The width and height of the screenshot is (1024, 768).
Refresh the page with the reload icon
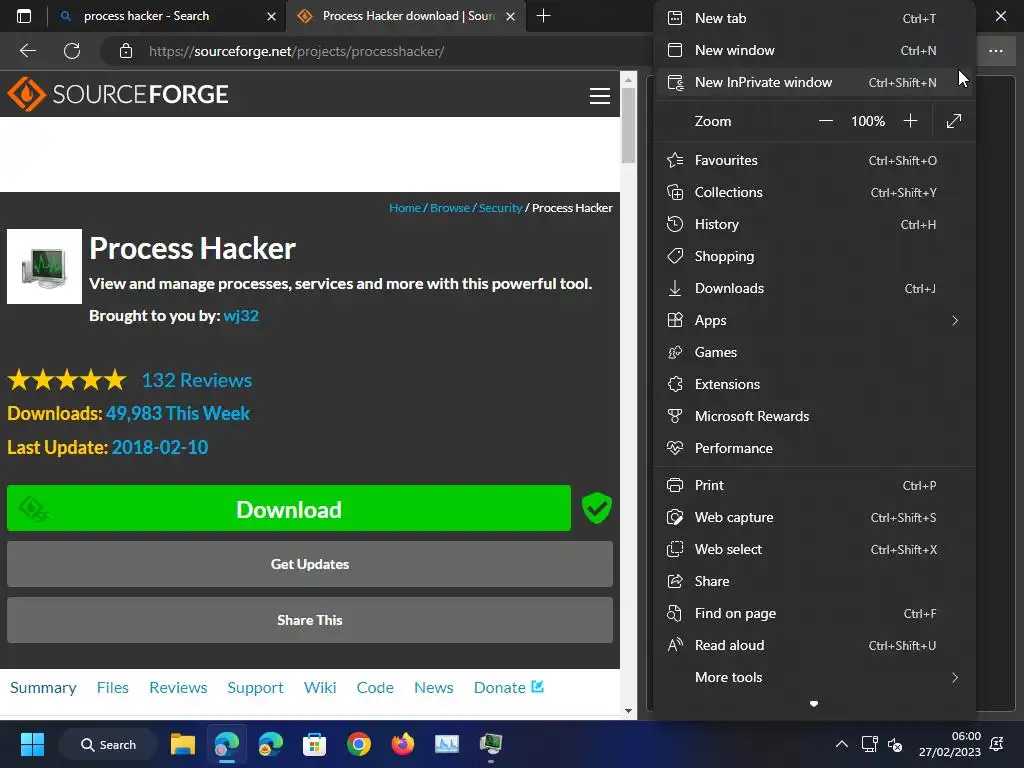[x=72, y=51]
